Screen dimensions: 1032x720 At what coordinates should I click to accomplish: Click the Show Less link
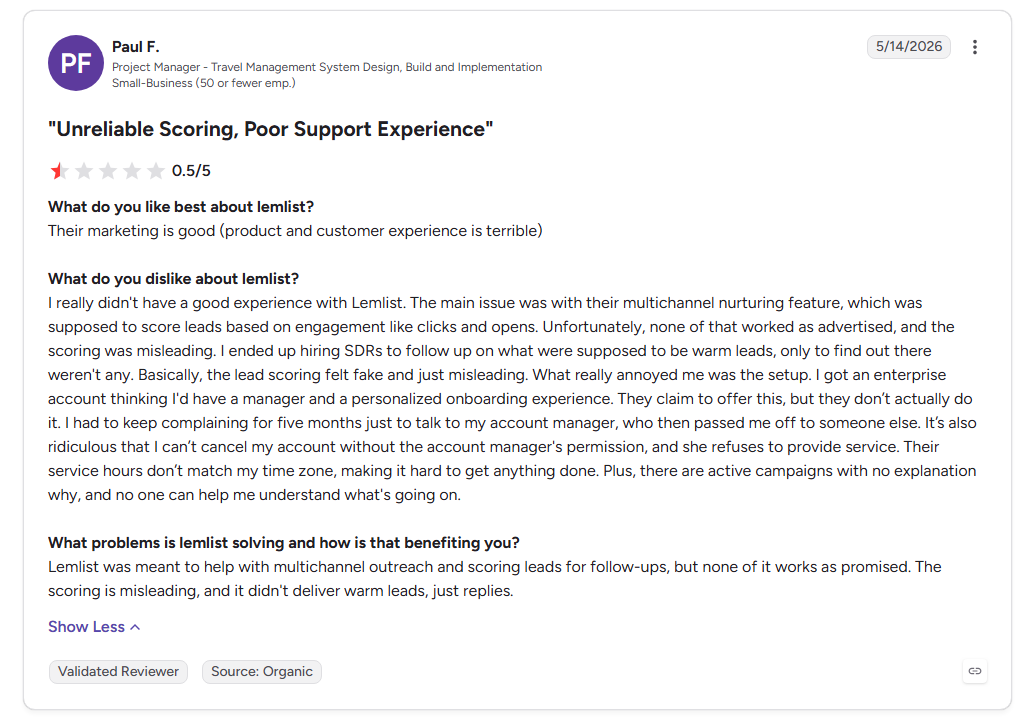pyautogui.click(x=94, y=627)
